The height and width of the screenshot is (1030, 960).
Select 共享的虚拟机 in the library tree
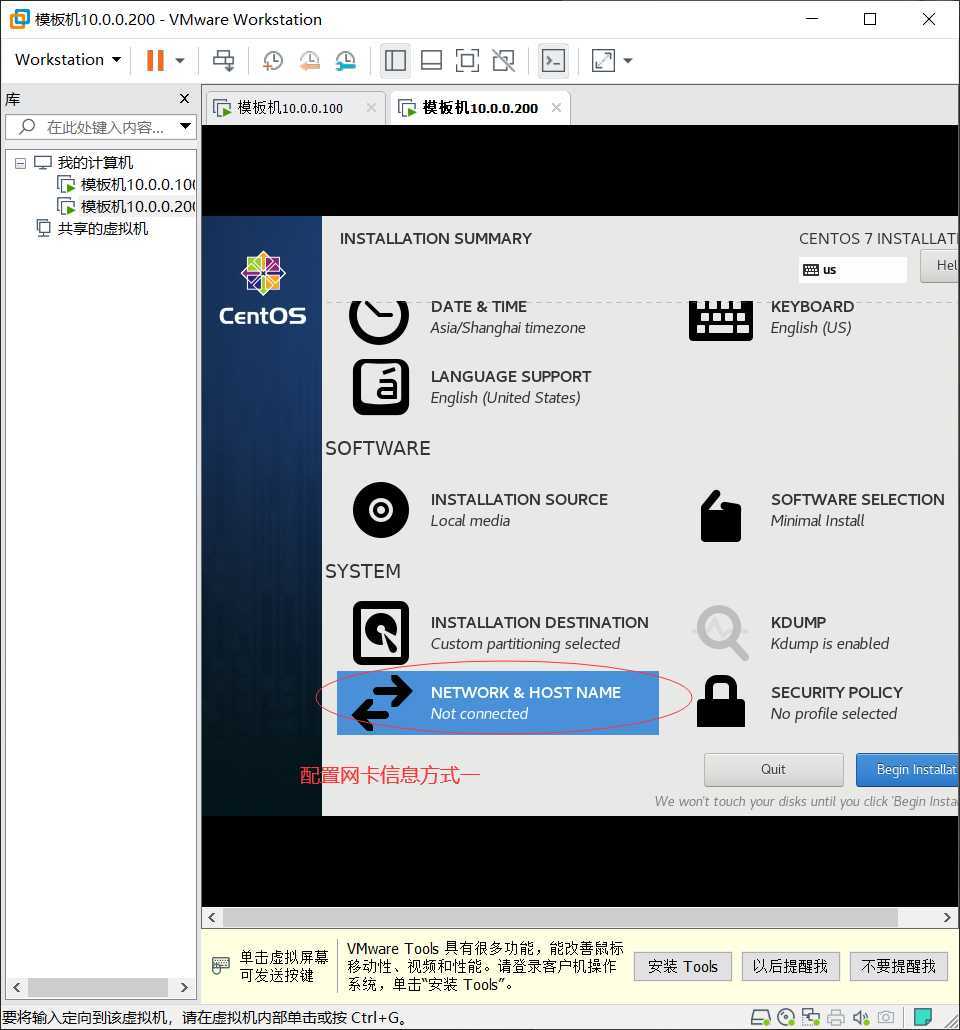click(x=103, y=229)
